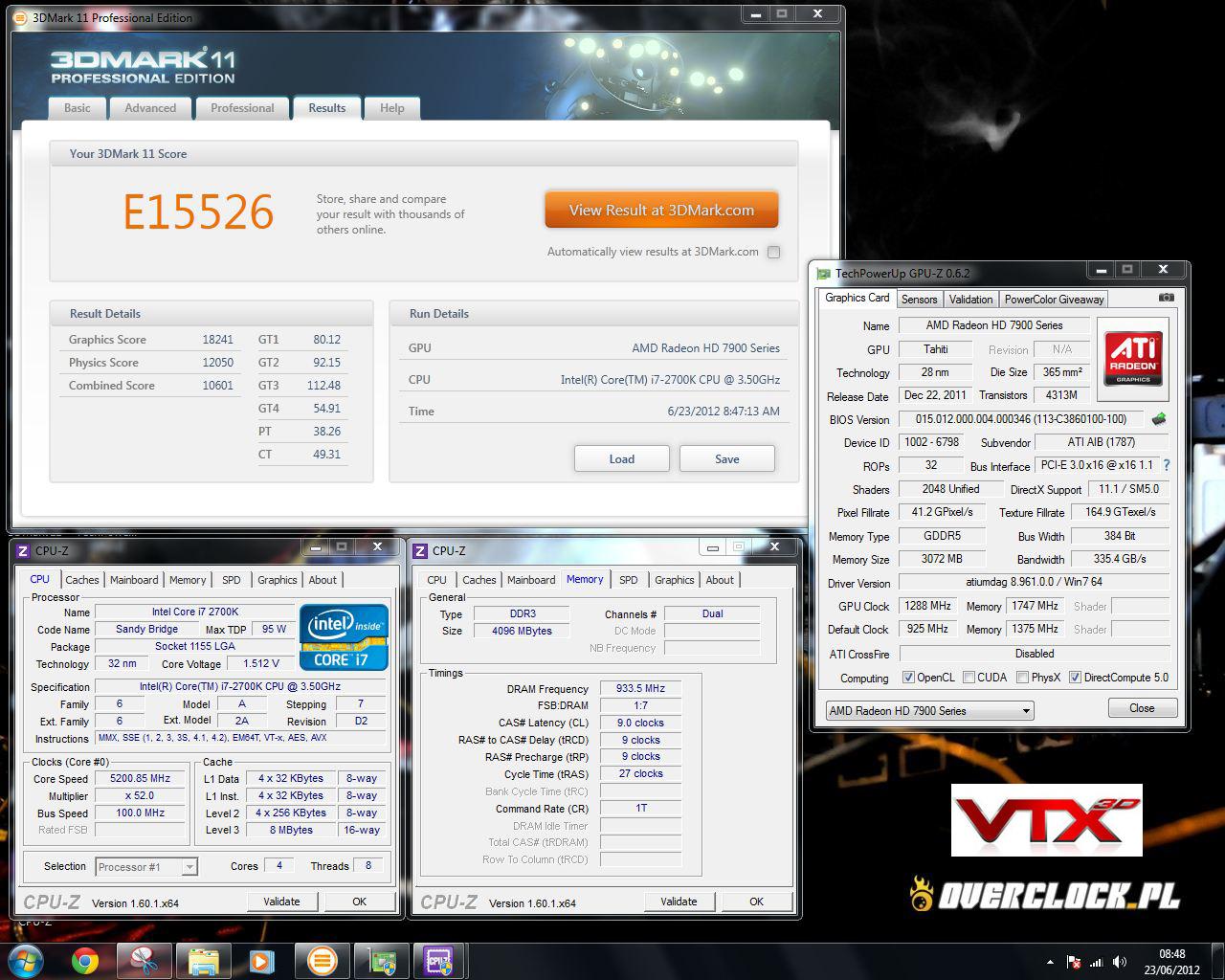
Task: Open Mainboard tab in left CPU-Z window
Action: pos(134,580)
